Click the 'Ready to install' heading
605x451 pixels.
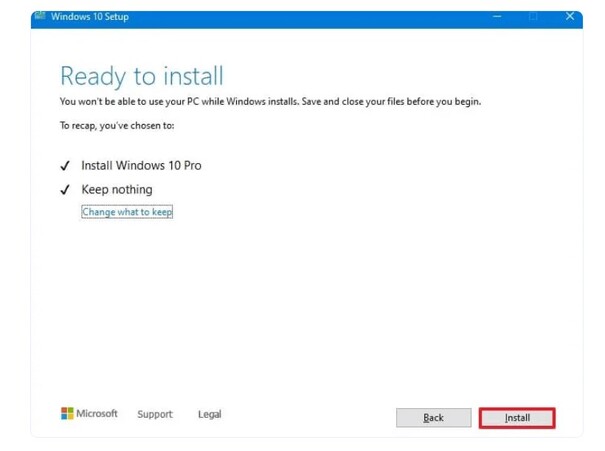click(x=142, y=76)
